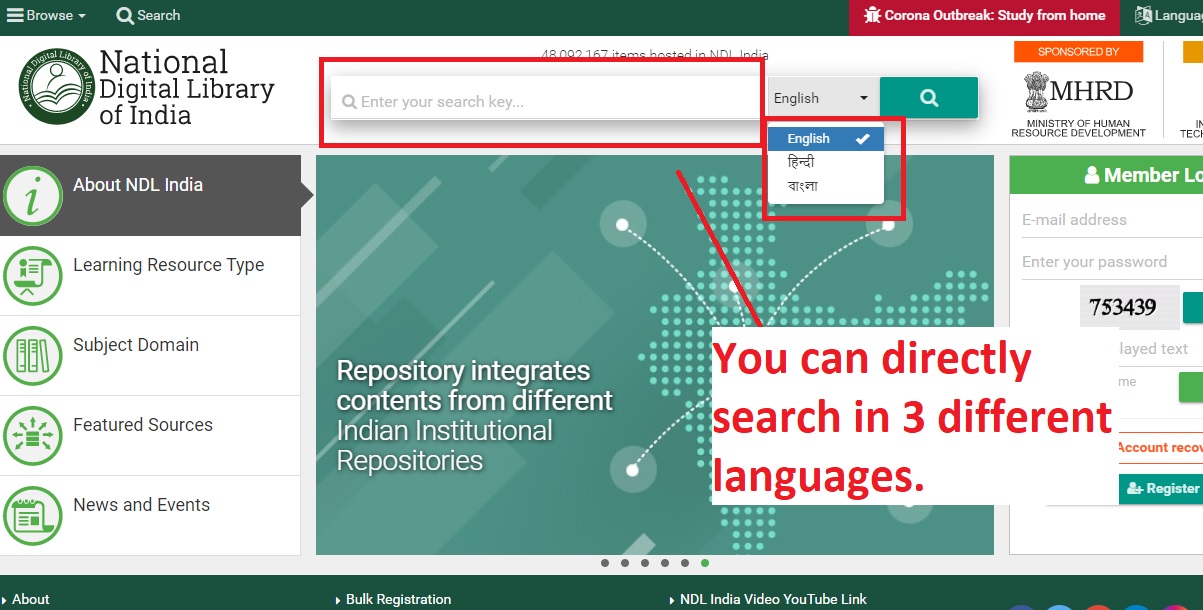1203x610 pixels.
Task: Open the Bulk Registration footer link
Action: 398,599
